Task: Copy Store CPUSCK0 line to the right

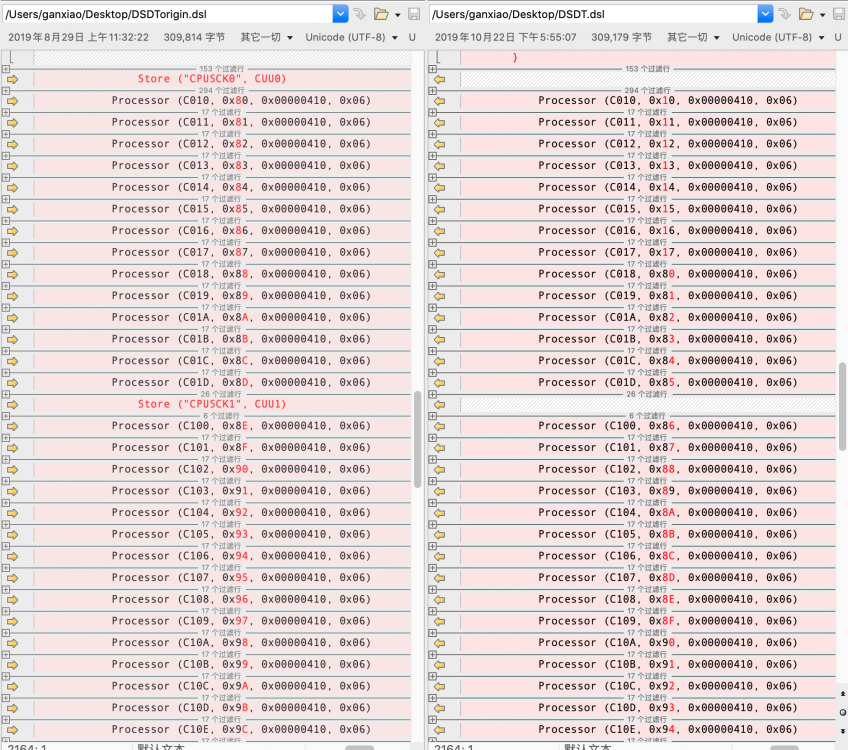Action: point(12,79)
